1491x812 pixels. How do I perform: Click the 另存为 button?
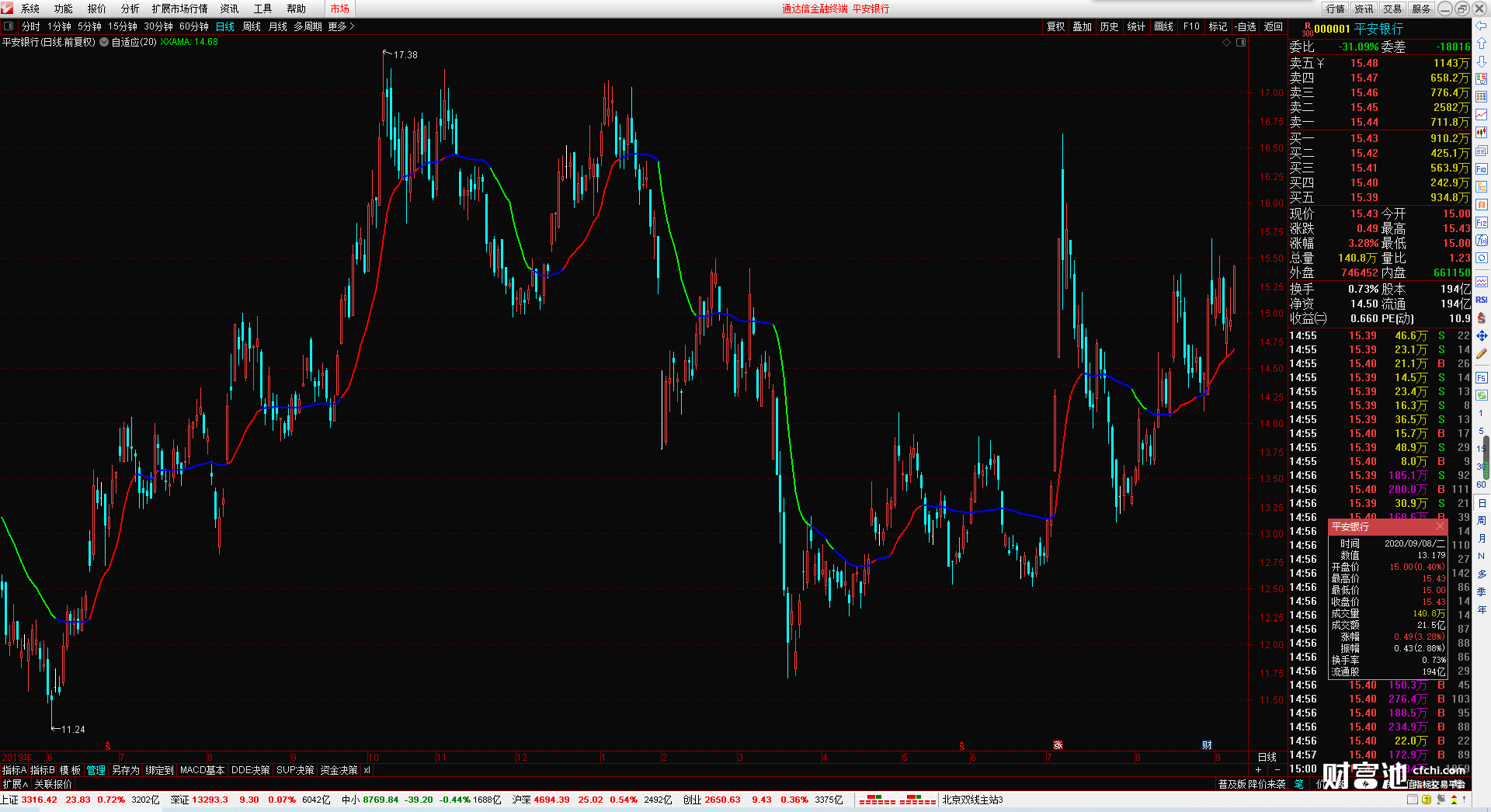pyautogui.click(x=126, y=770)
